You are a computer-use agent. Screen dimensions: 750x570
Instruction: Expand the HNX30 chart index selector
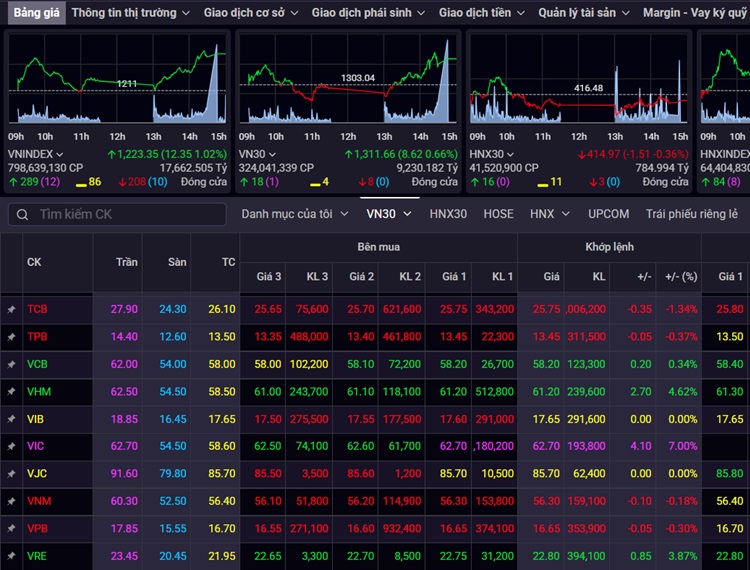click(x=492, y=154)
